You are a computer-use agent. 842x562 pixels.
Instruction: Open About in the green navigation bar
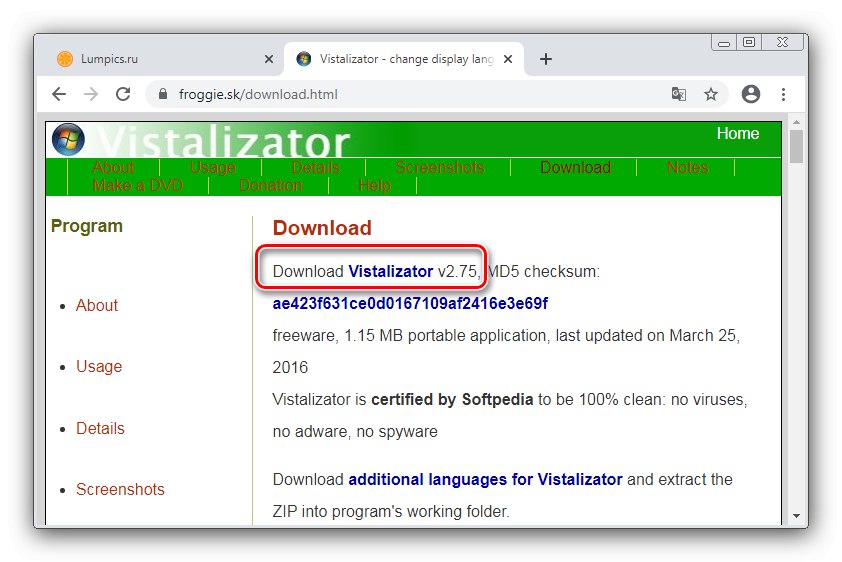(113, 167)
